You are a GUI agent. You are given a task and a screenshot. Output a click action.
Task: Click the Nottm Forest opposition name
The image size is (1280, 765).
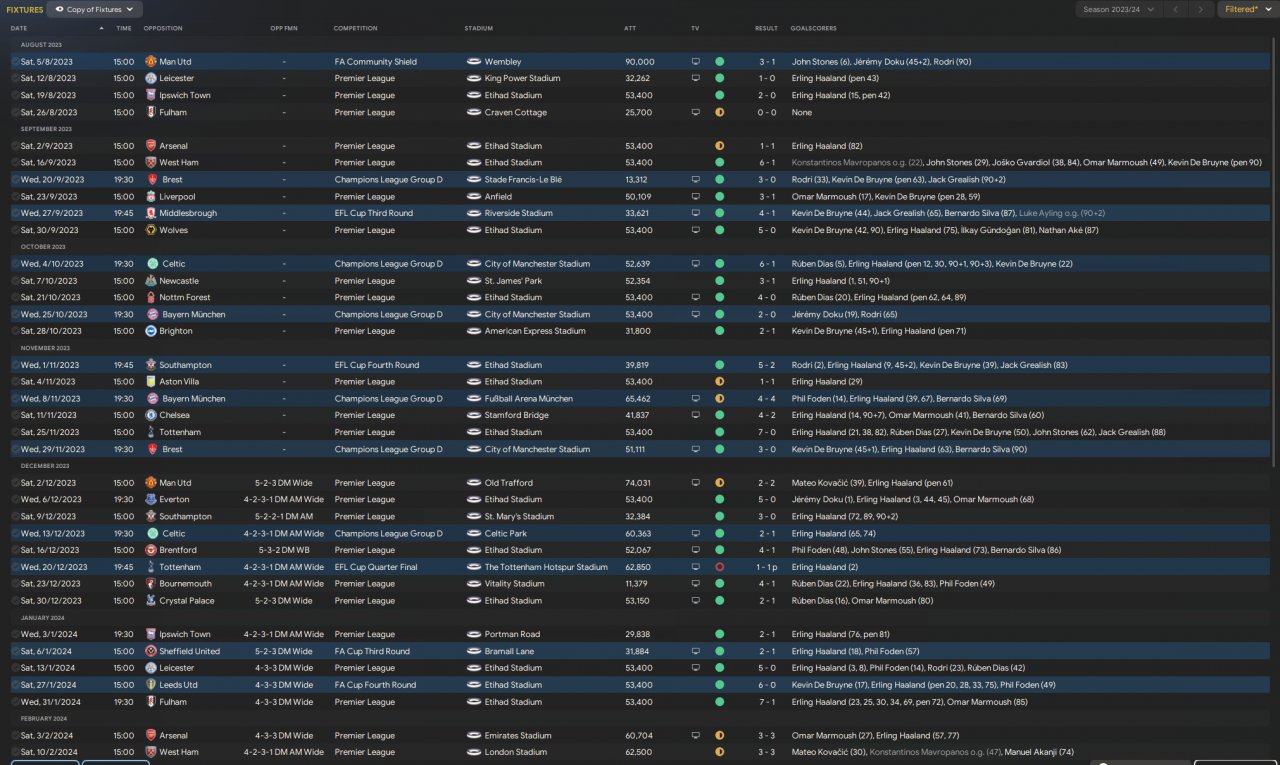click(185, 298)
